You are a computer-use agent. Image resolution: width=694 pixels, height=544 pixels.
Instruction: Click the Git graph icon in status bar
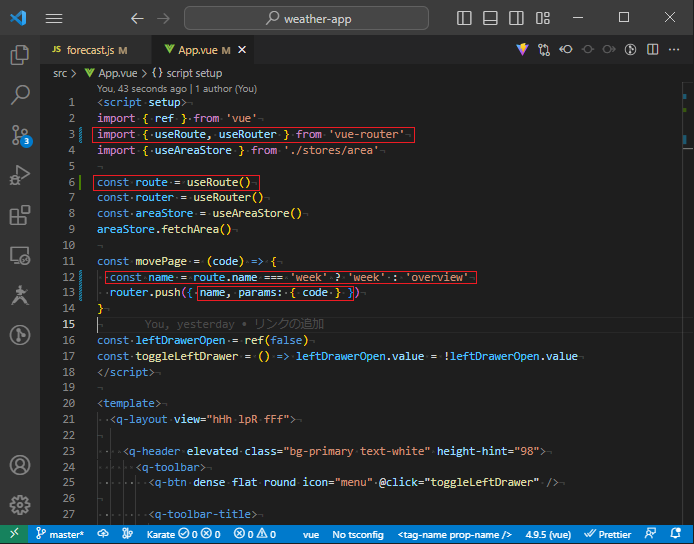click(x=127, y=534)
